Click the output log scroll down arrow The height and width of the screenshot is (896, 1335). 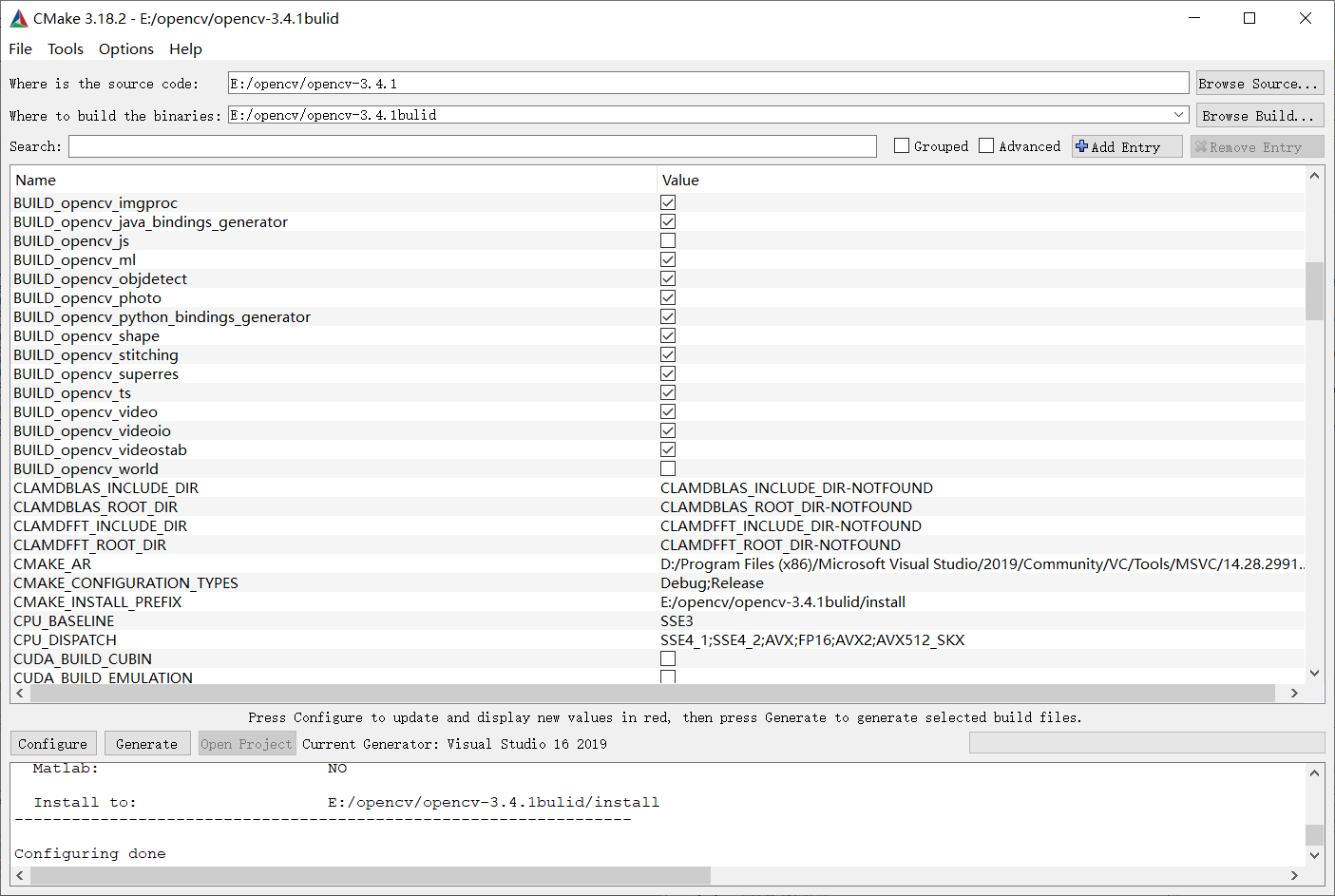pos(1314,854)
